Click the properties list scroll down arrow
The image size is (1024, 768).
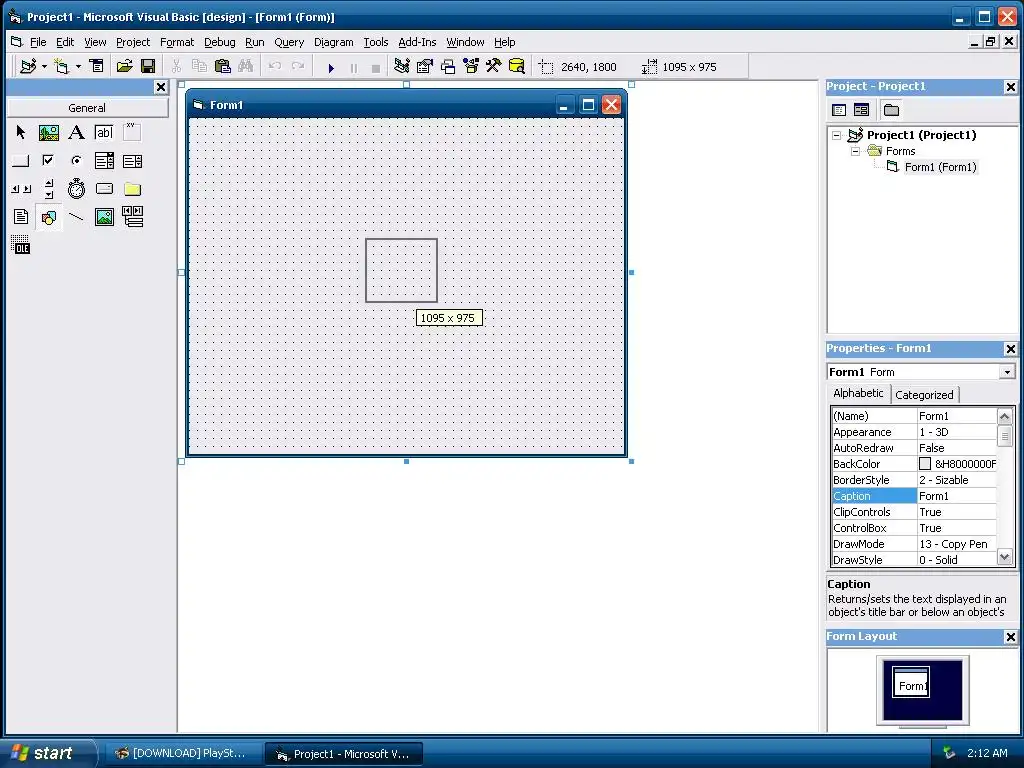coord(1004,557)
